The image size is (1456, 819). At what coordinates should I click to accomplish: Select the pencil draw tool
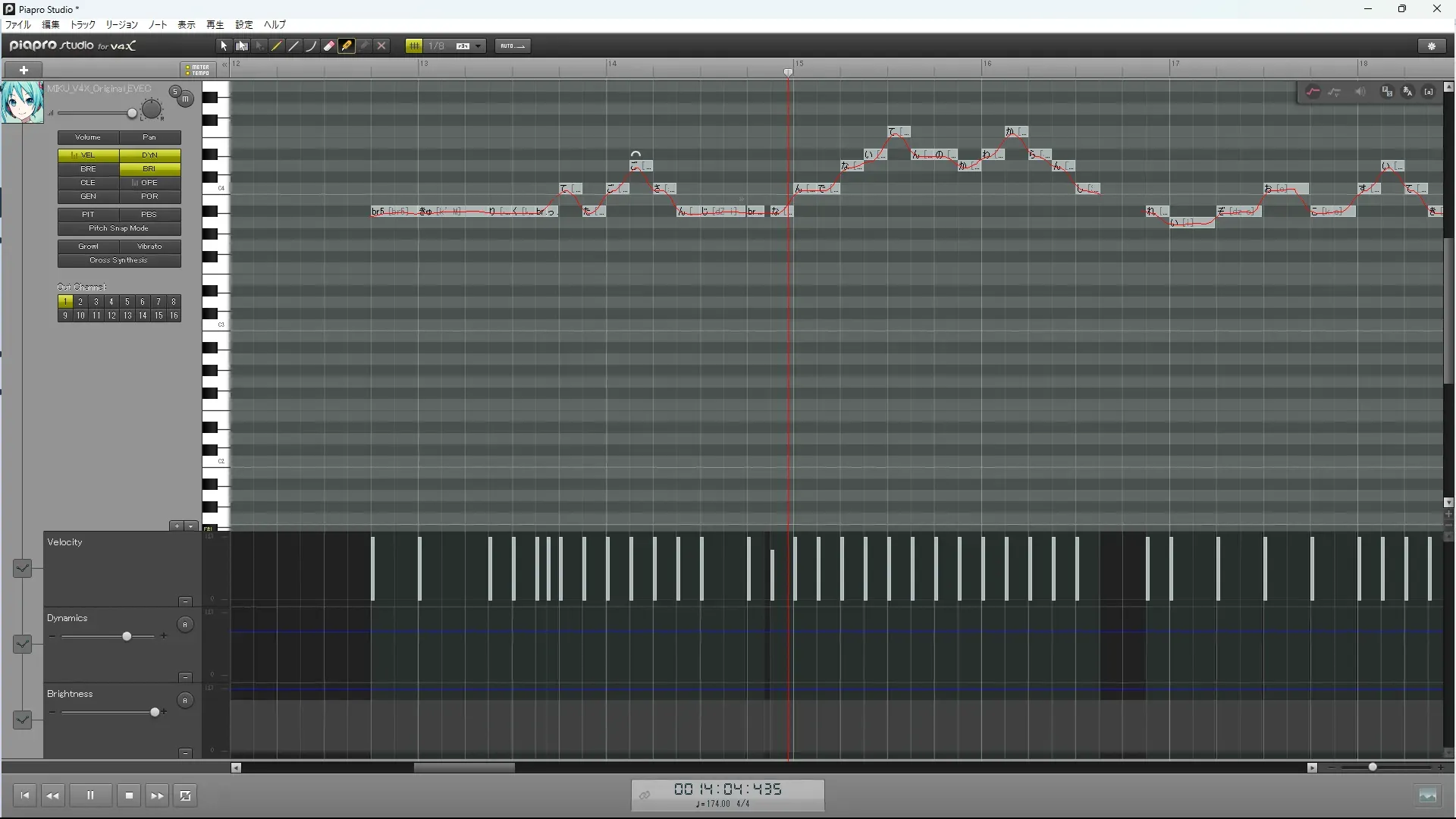pos(277,46)
